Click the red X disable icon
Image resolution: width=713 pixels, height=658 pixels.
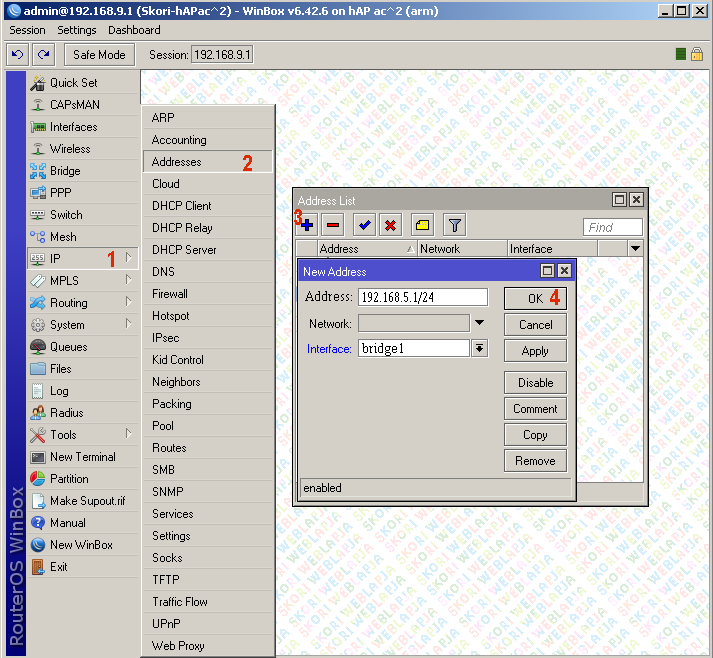coord(390,226)
